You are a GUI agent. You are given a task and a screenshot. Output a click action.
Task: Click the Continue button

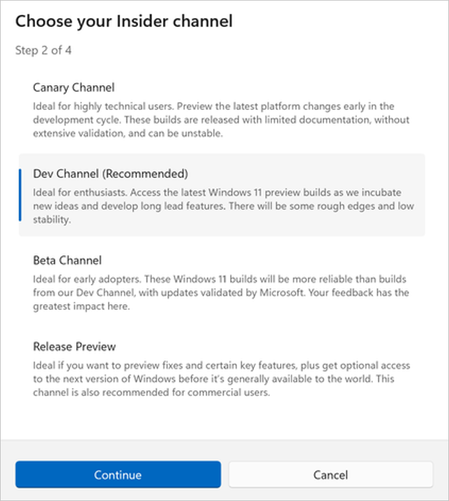point(118,474)
